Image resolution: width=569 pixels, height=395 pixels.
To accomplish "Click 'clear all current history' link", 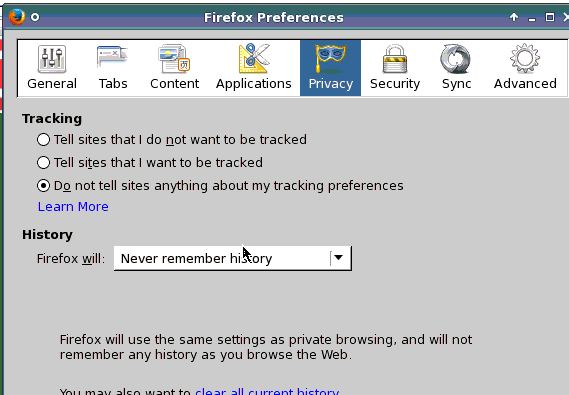I will 267,391.
